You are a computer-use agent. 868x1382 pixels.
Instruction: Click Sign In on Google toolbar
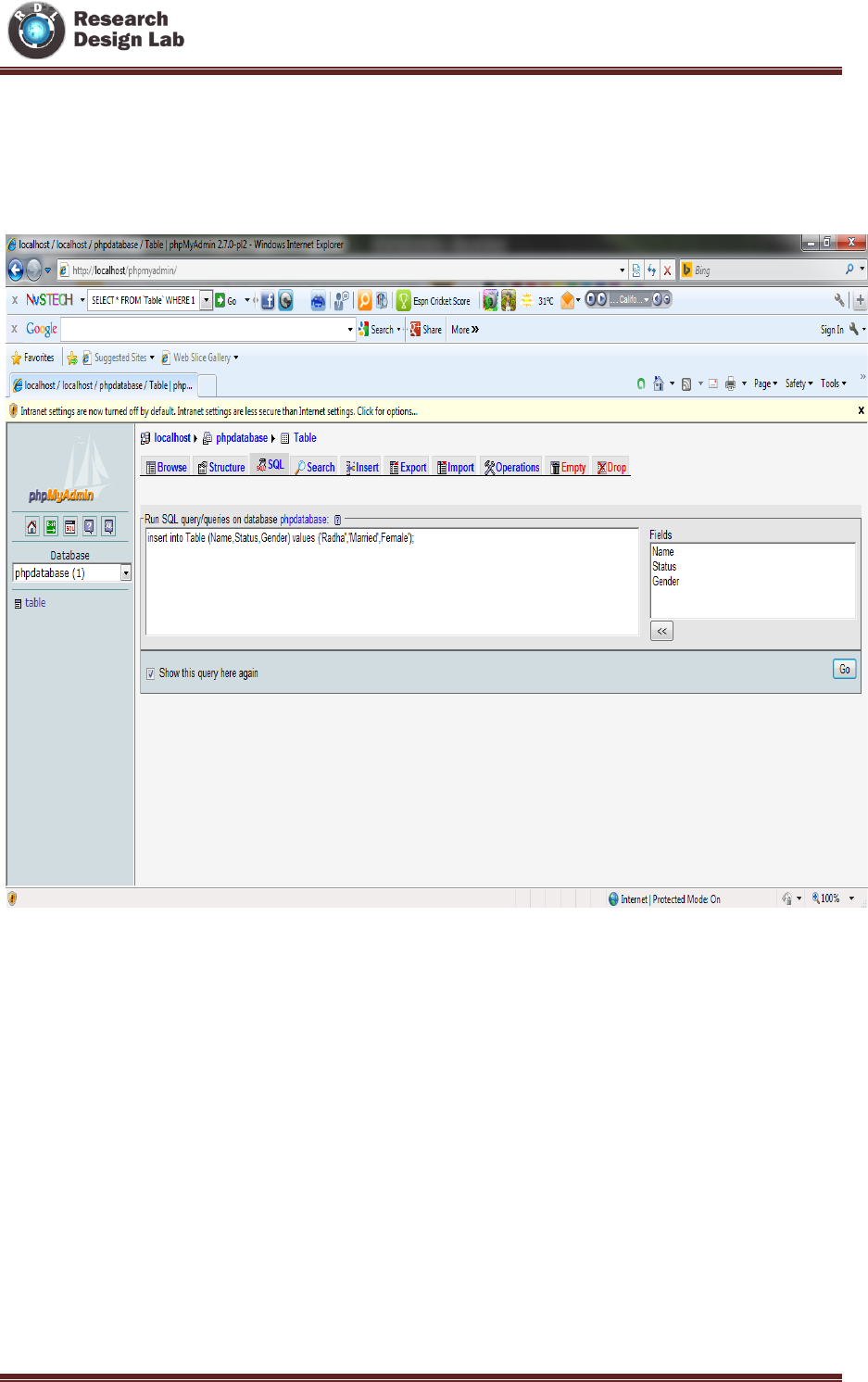pyautogui.click(x=832, y=330)
